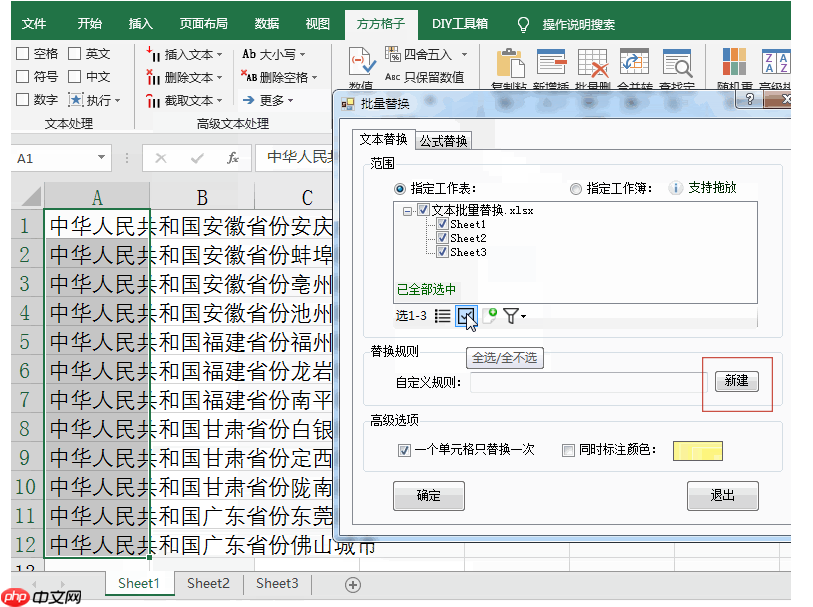Viewport: 813px width, 607px height.
Task: Click the help question mark in 批量替换 dialog
Action: (x=749, y=99)
